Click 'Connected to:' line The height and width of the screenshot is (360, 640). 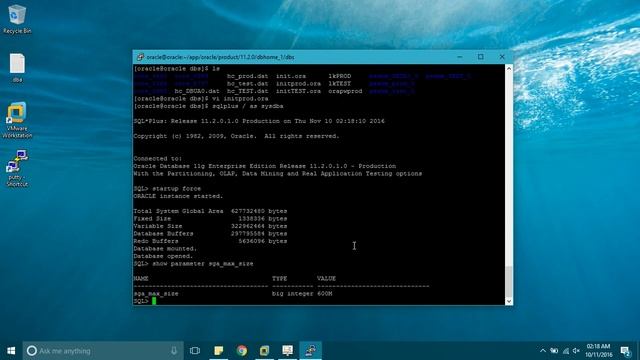click(x=158, y=159)
